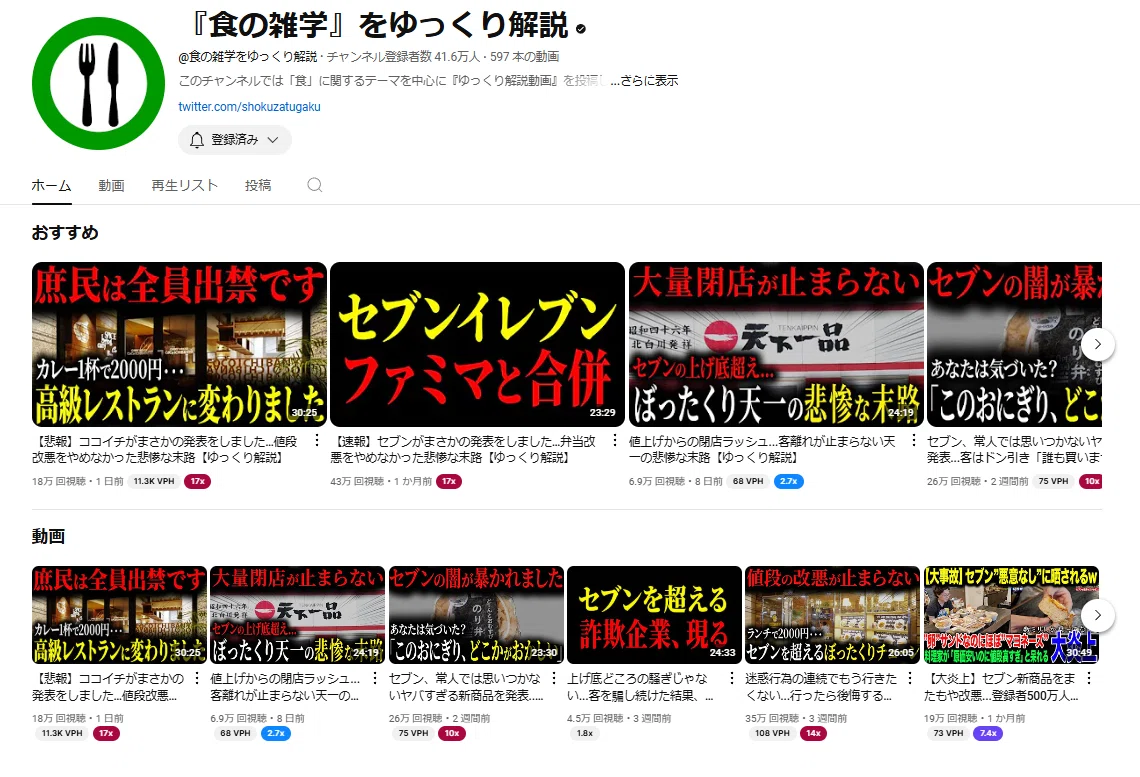The image size is (1140, 777).
Task: Open the three-dot menu of the 【大炎上】セブン新商品 video
Action: coord(1089,678)
